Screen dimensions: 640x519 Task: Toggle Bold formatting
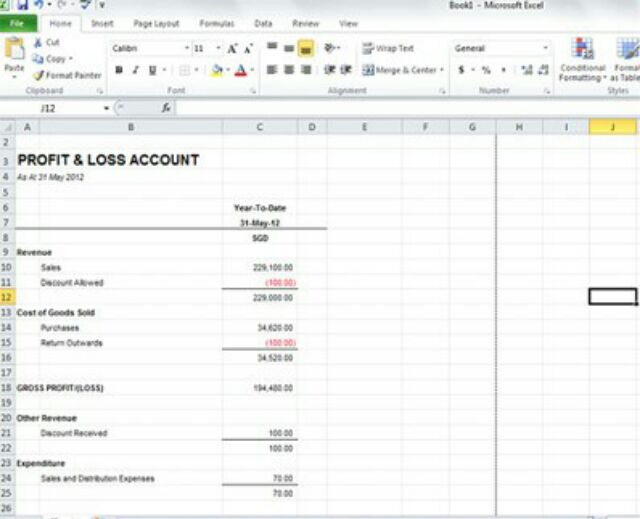point(119,70)
